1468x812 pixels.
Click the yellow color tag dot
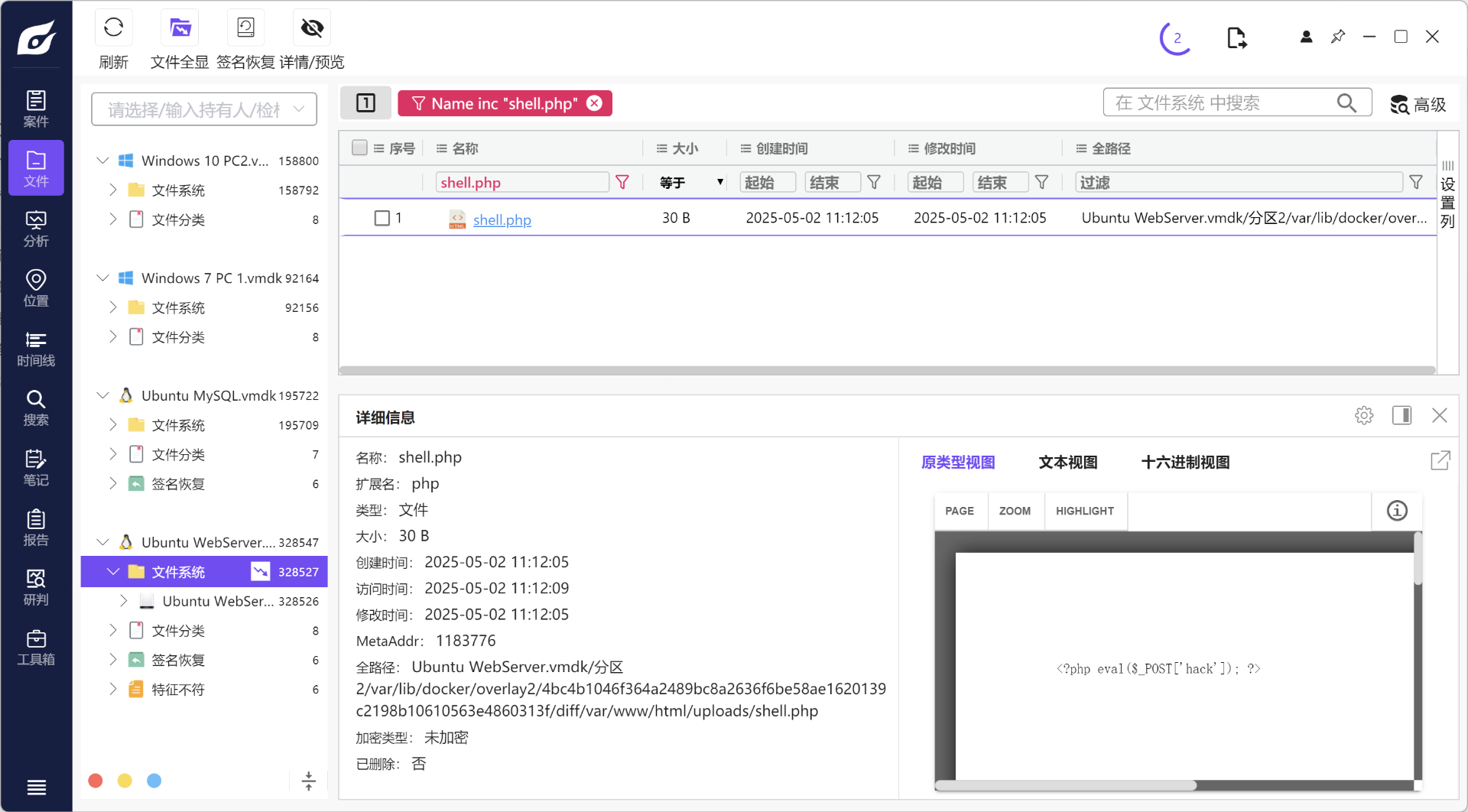pos(125,781)
